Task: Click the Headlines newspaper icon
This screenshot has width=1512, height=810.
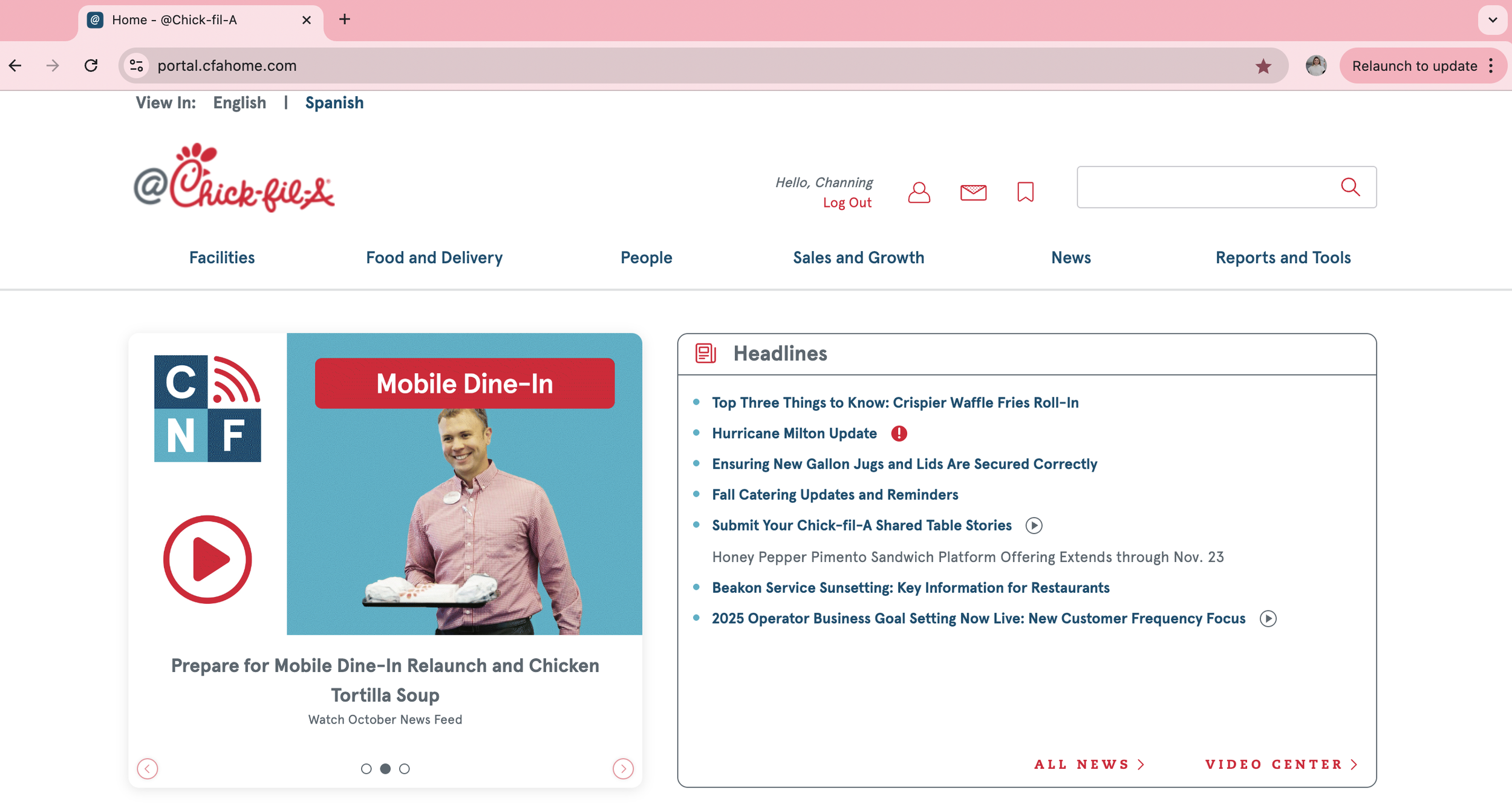Action: point(705,353)
